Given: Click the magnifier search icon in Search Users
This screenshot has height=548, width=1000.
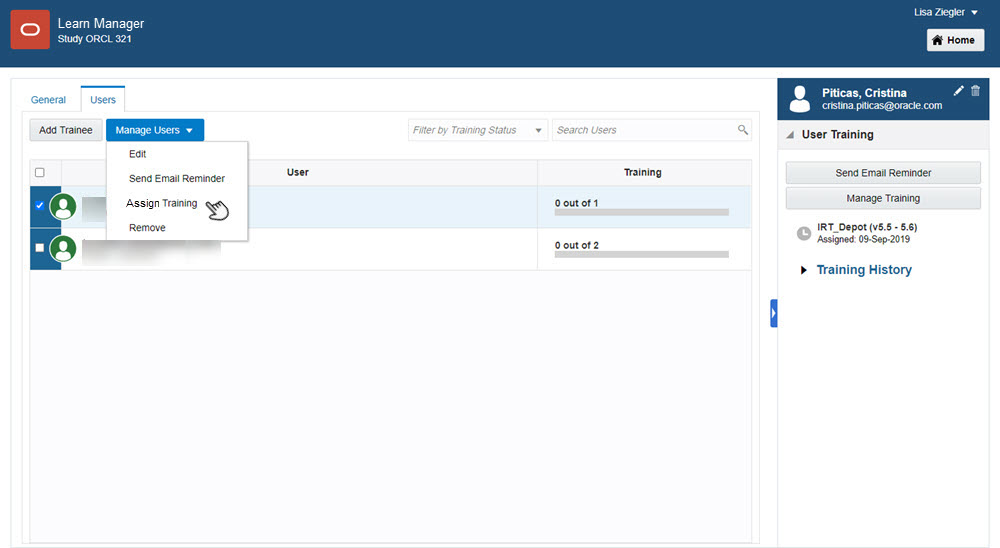Looking at the screenshot, I should (742, 130).
